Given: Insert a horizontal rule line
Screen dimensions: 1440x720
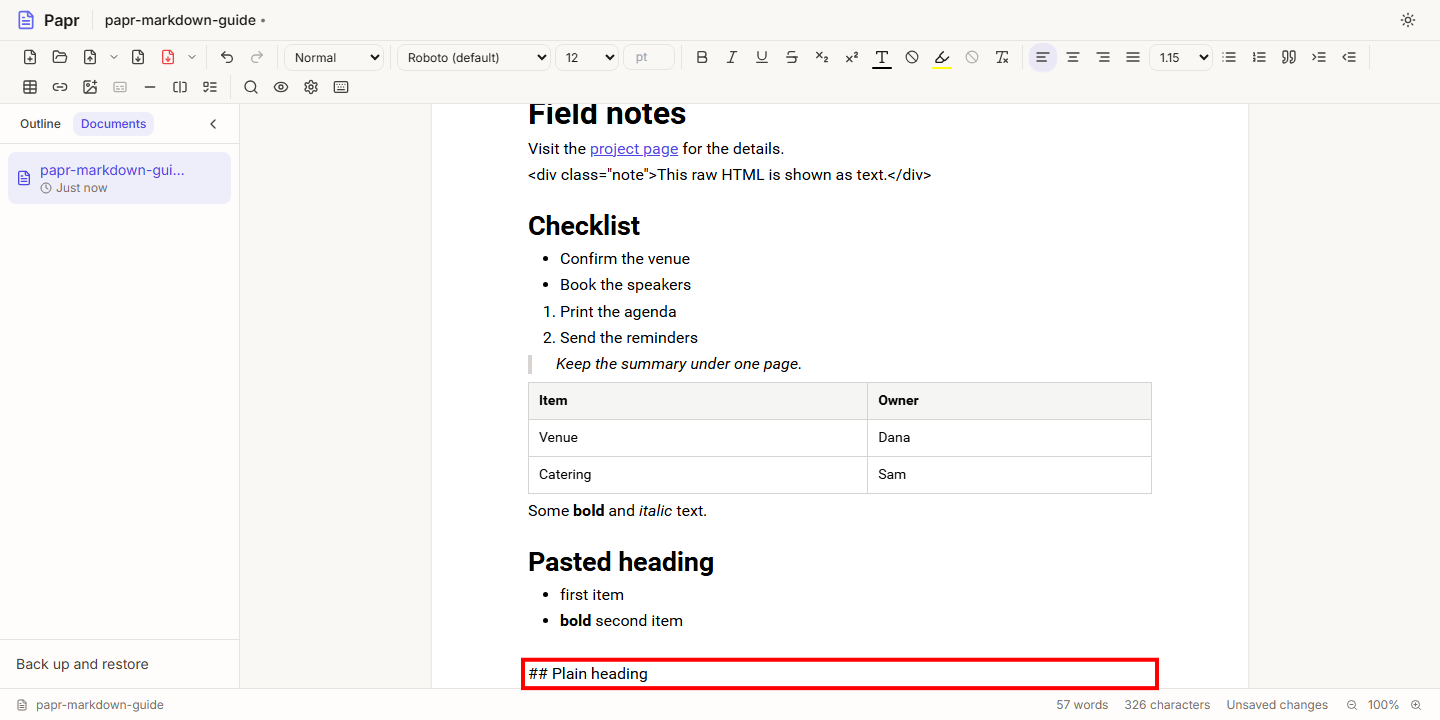Looking at the screenshot, I should (x=150, y=87).
